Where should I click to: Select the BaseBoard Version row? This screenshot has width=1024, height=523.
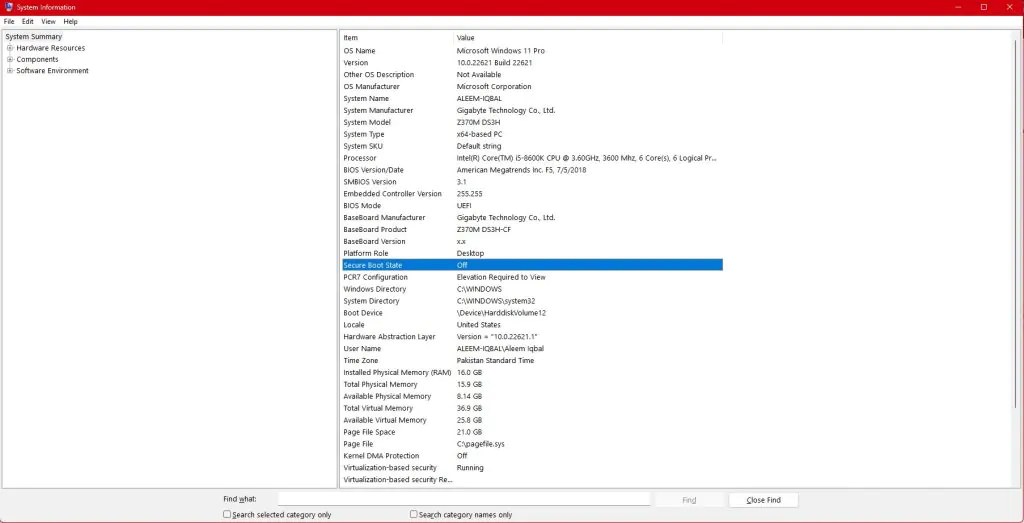(532, 242)
